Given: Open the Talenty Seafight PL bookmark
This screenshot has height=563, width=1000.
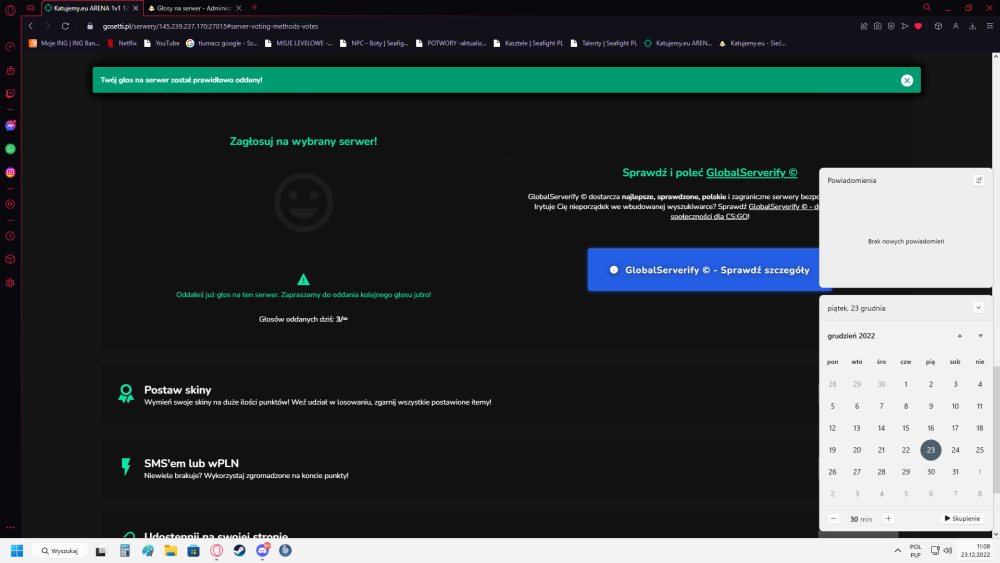Looking at the screenshot, I should (x=603, y=43).
